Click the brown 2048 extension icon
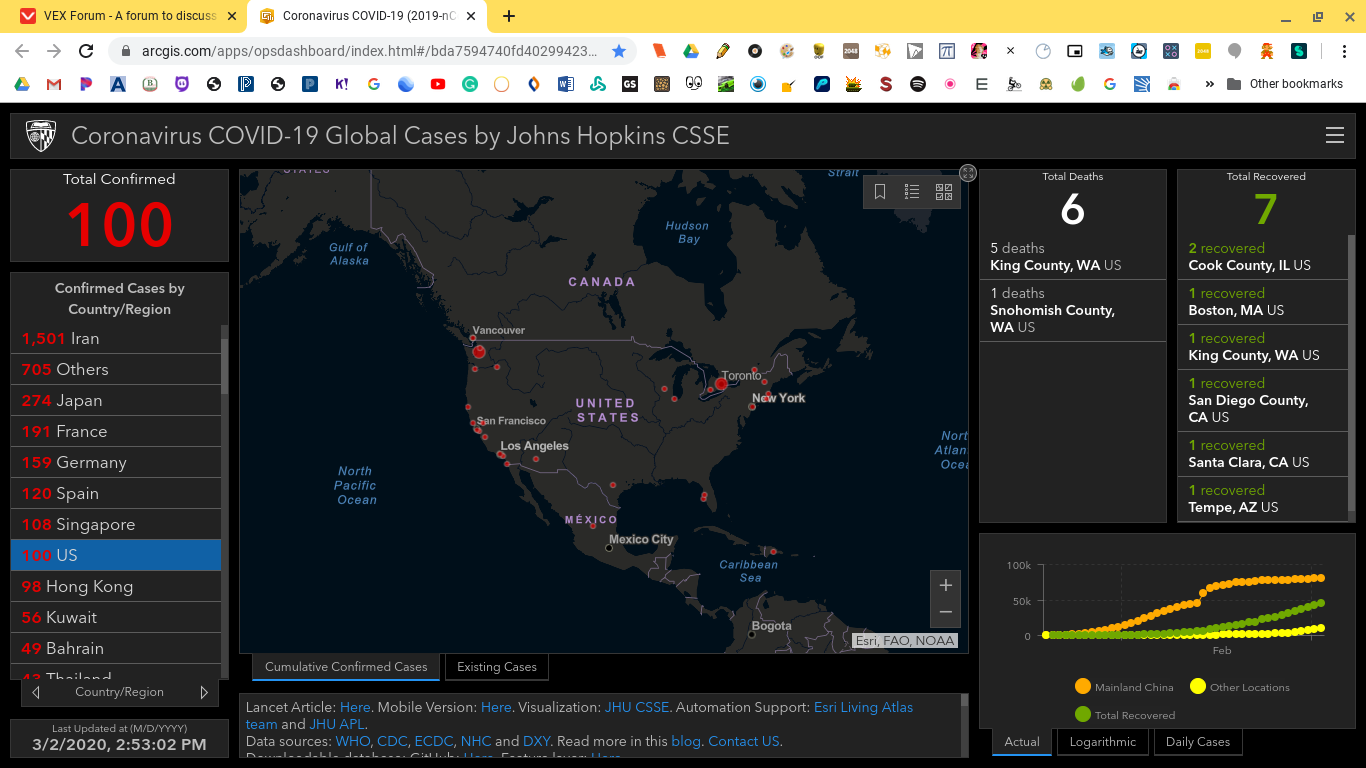 coord(851,51)
